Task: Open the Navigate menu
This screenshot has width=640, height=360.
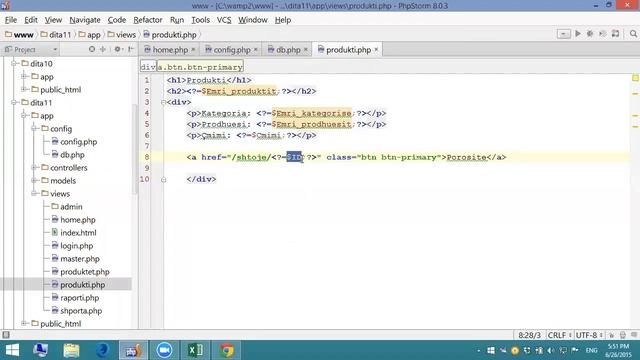Action: point(85,20)
